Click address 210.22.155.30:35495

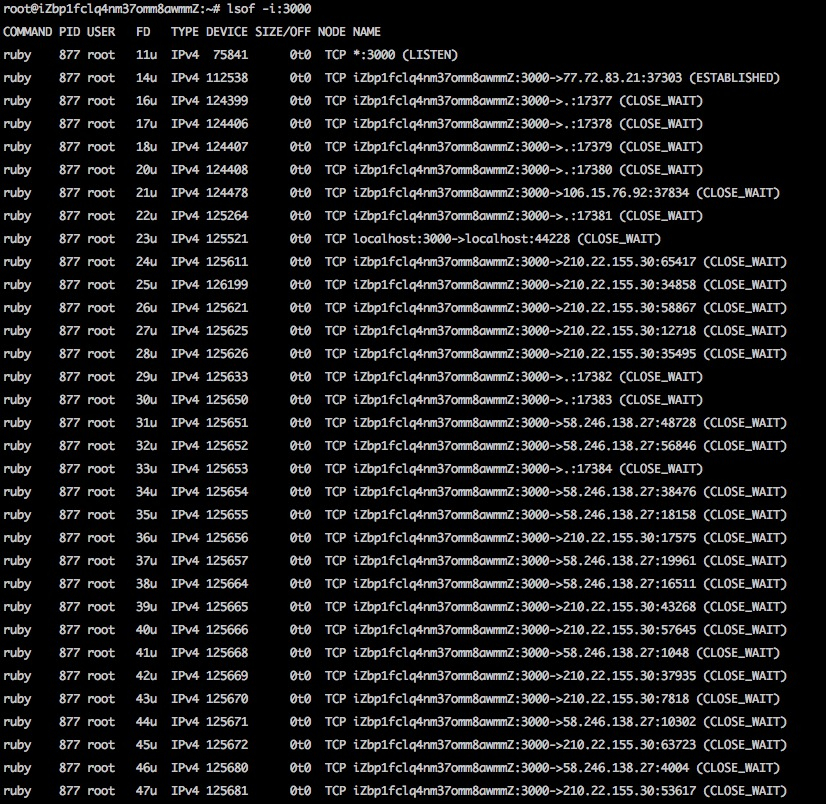[x=630, y=354]
